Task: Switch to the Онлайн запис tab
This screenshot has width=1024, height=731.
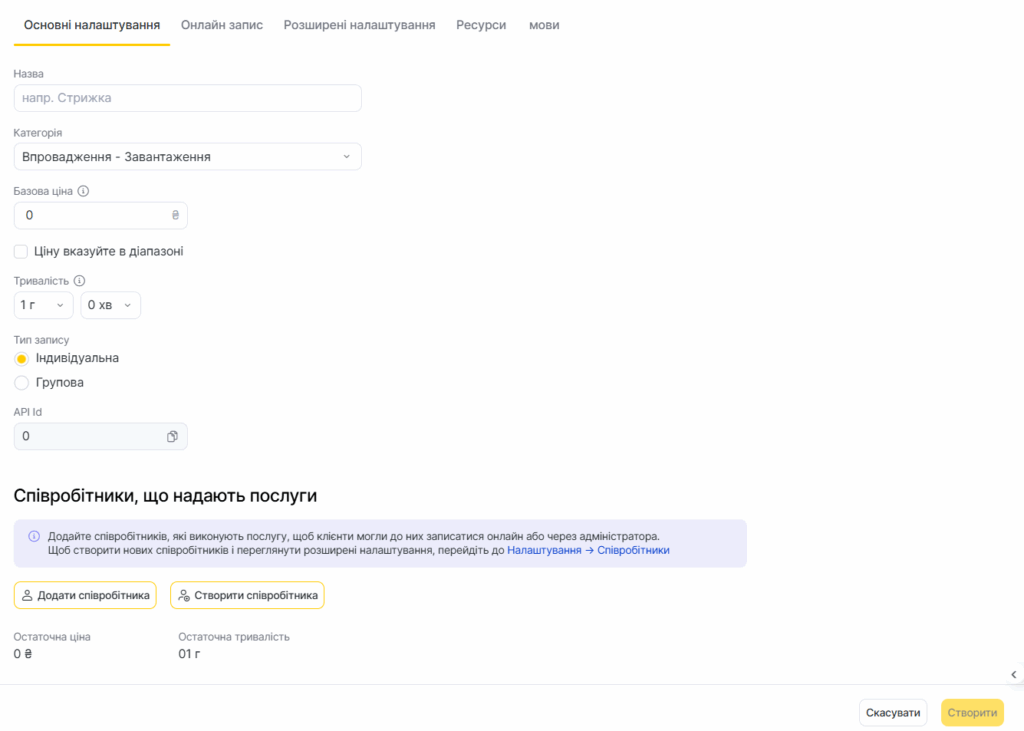Action: (222, 25)
